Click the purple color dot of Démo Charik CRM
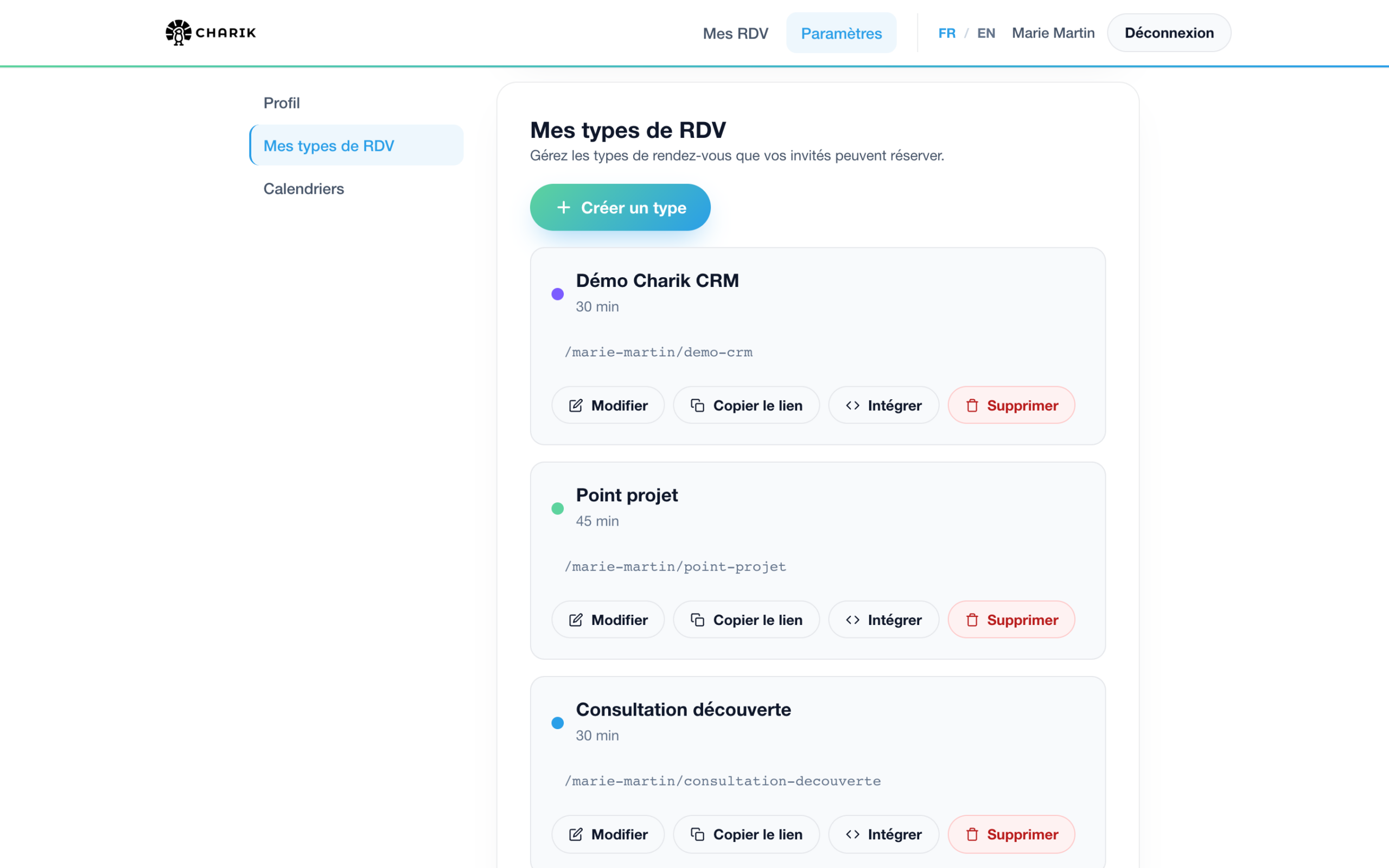Screen dimensions: 1389x868 tap(557, 294)
